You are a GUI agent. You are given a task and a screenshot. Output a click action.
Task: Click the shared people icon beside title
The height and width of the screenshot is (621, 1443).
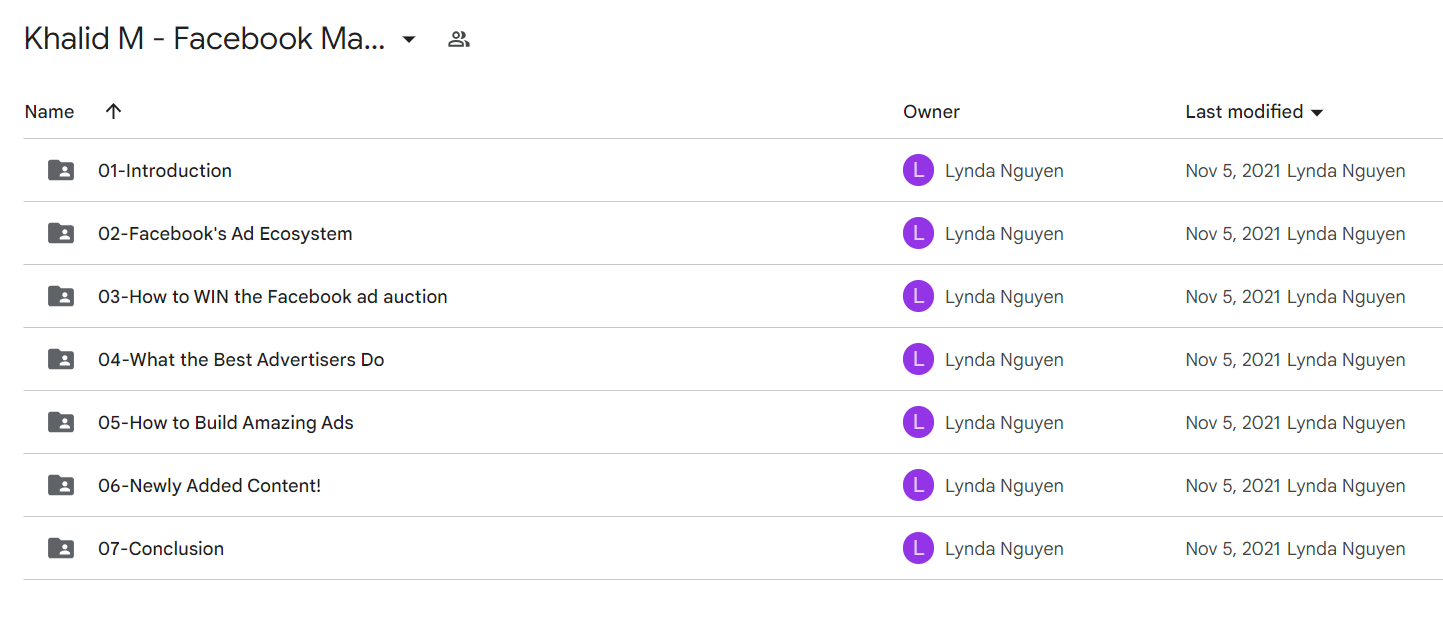459,40
